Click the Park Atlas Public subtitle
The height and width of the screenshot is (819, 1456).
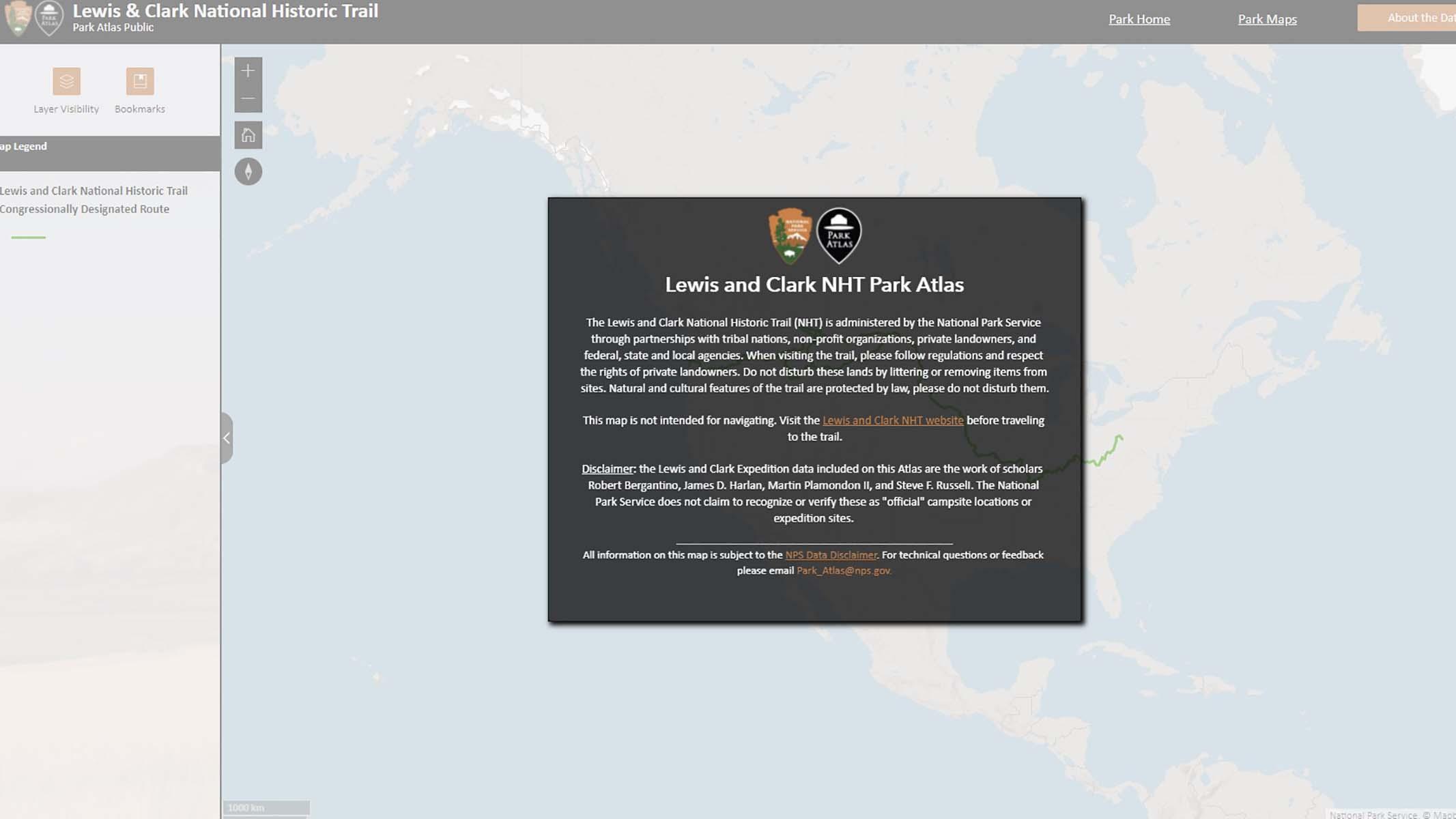click(113, 28)
